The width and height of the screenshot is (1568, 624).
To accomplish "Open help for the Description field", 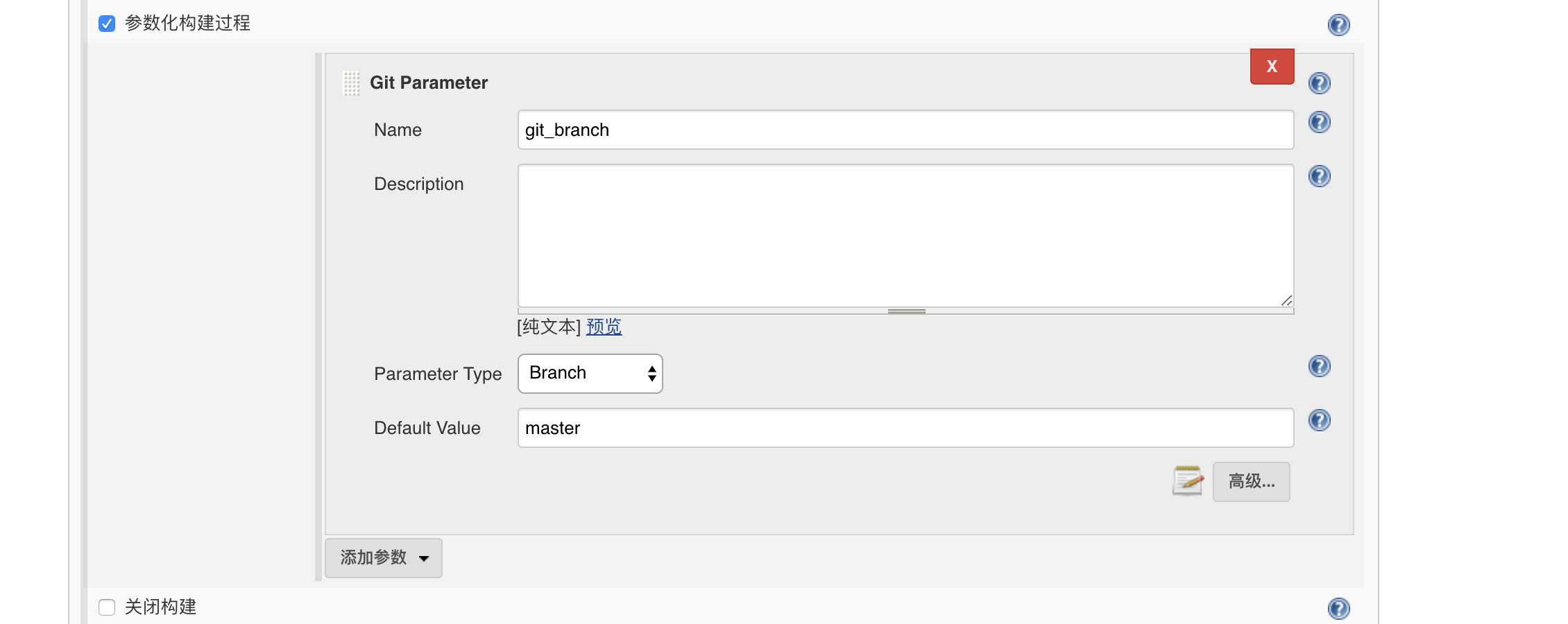I will [x=1320, y=176].
